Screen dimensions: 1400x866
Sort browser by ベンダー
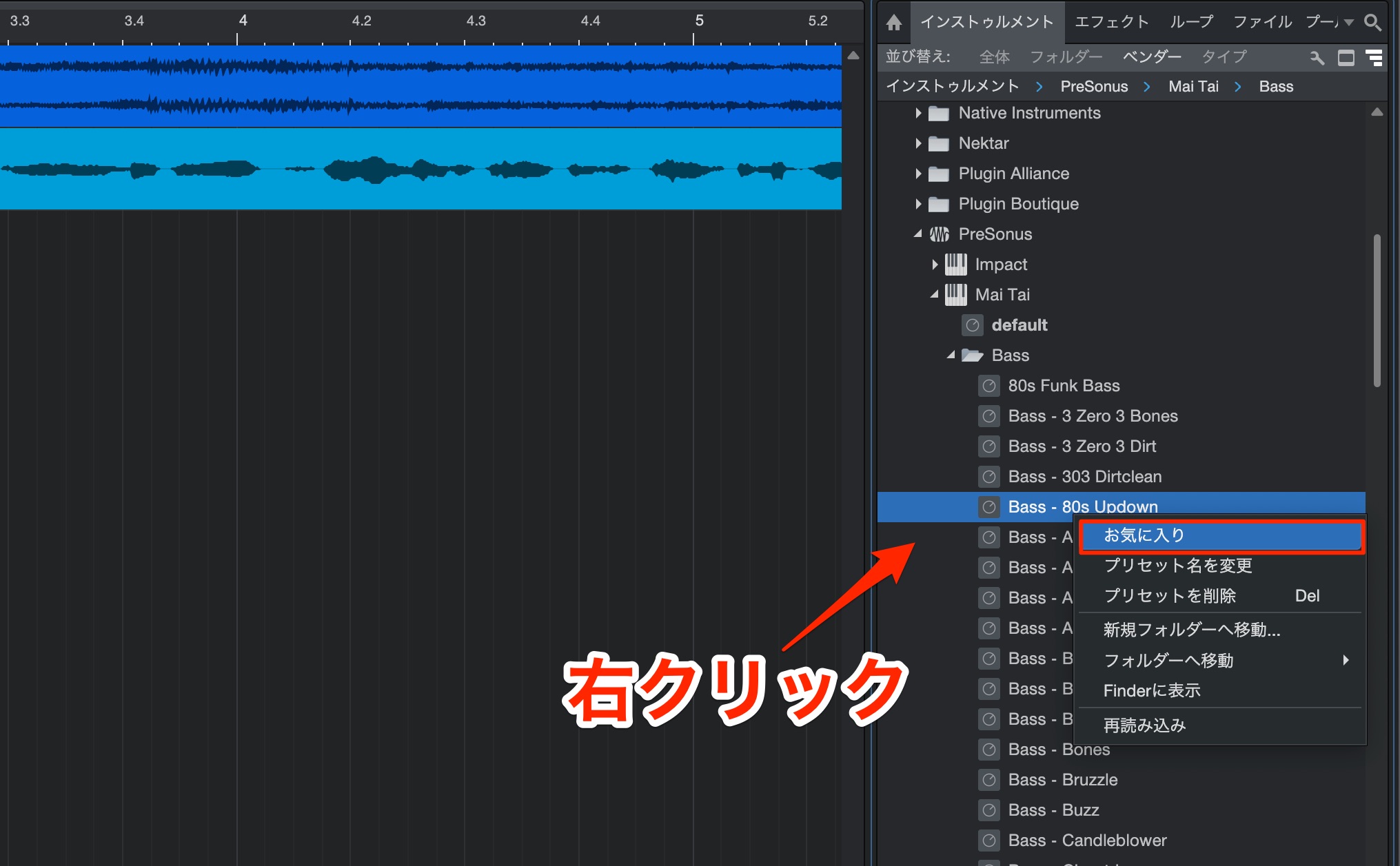click(1152, 57)
